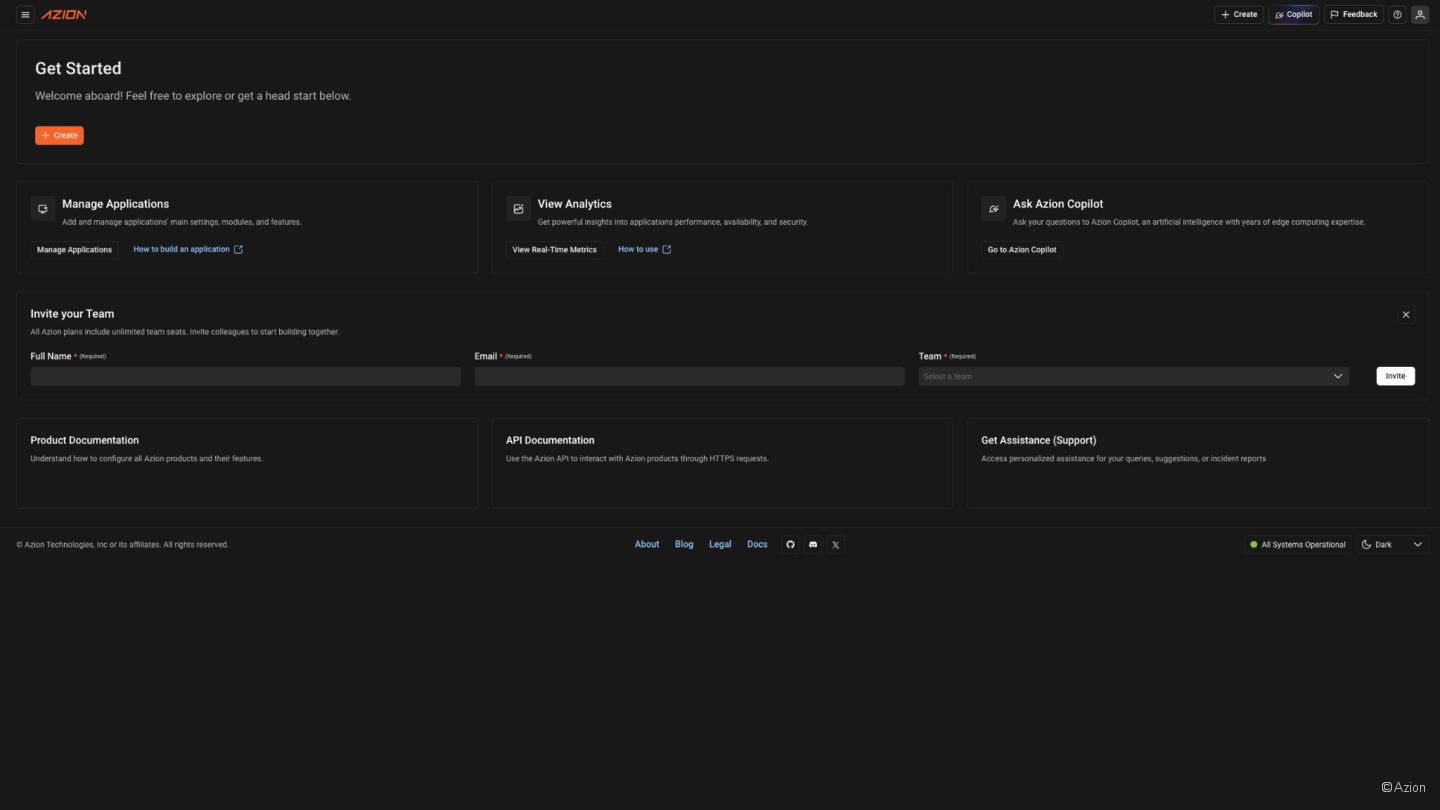This screenshot has width=1440, height=810.
Task: Open the Dark theme selector dropdown
Action: tap(1392, 545)
